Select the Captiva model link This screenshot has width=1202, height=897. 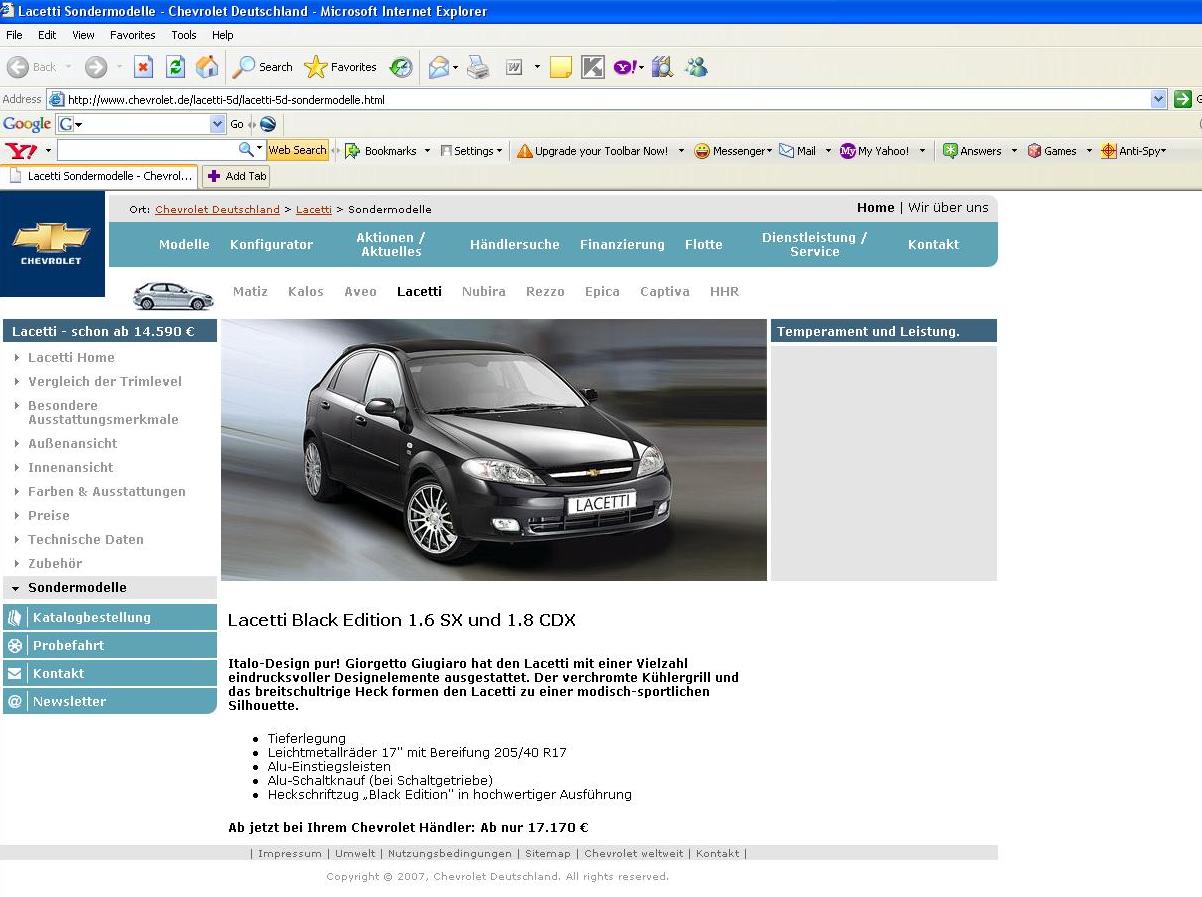(665, 291)
